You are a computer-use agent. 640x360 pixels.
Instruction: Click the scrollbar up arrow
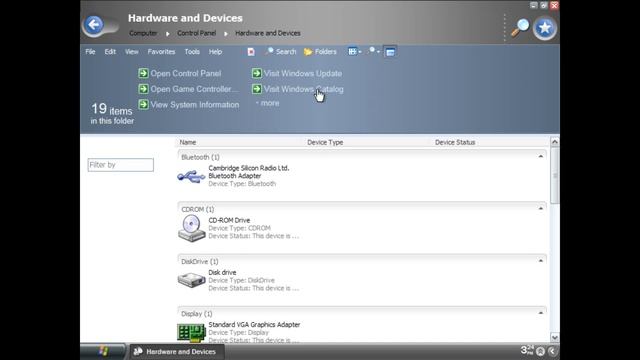555,142
